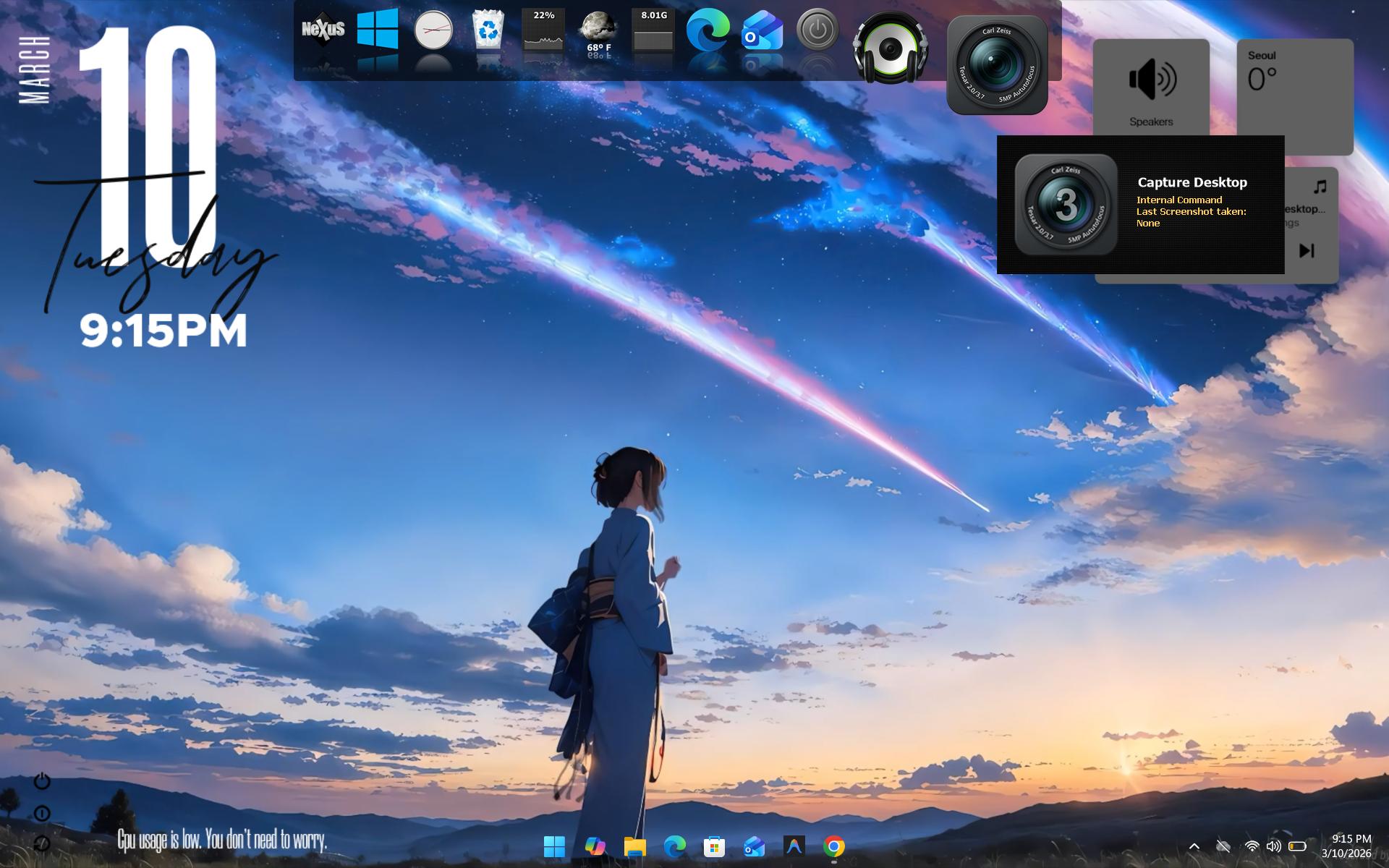Click the 22% CPU meter in the dock

[543, 30]
